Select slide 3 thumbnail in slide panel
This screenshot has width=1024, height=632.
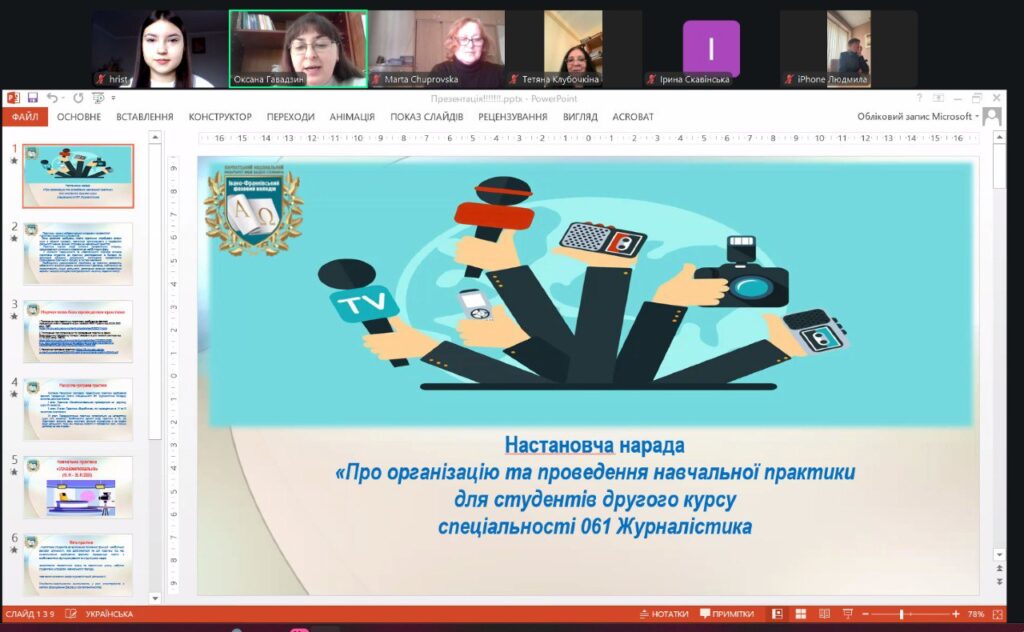pos(78,331)
